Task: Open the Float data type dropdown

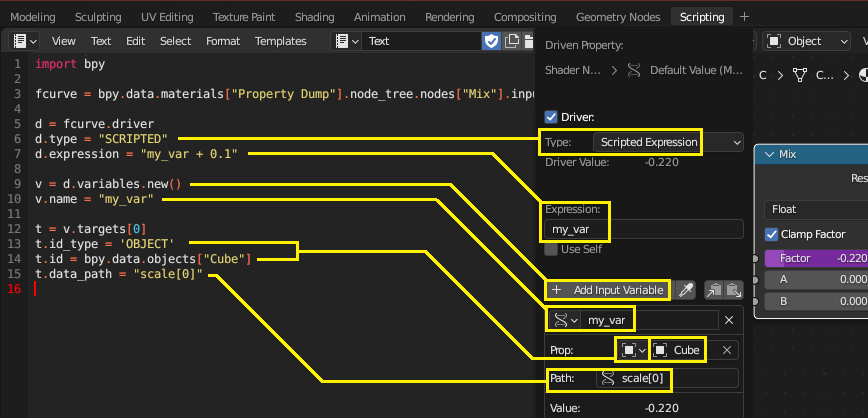Action: 815,210
